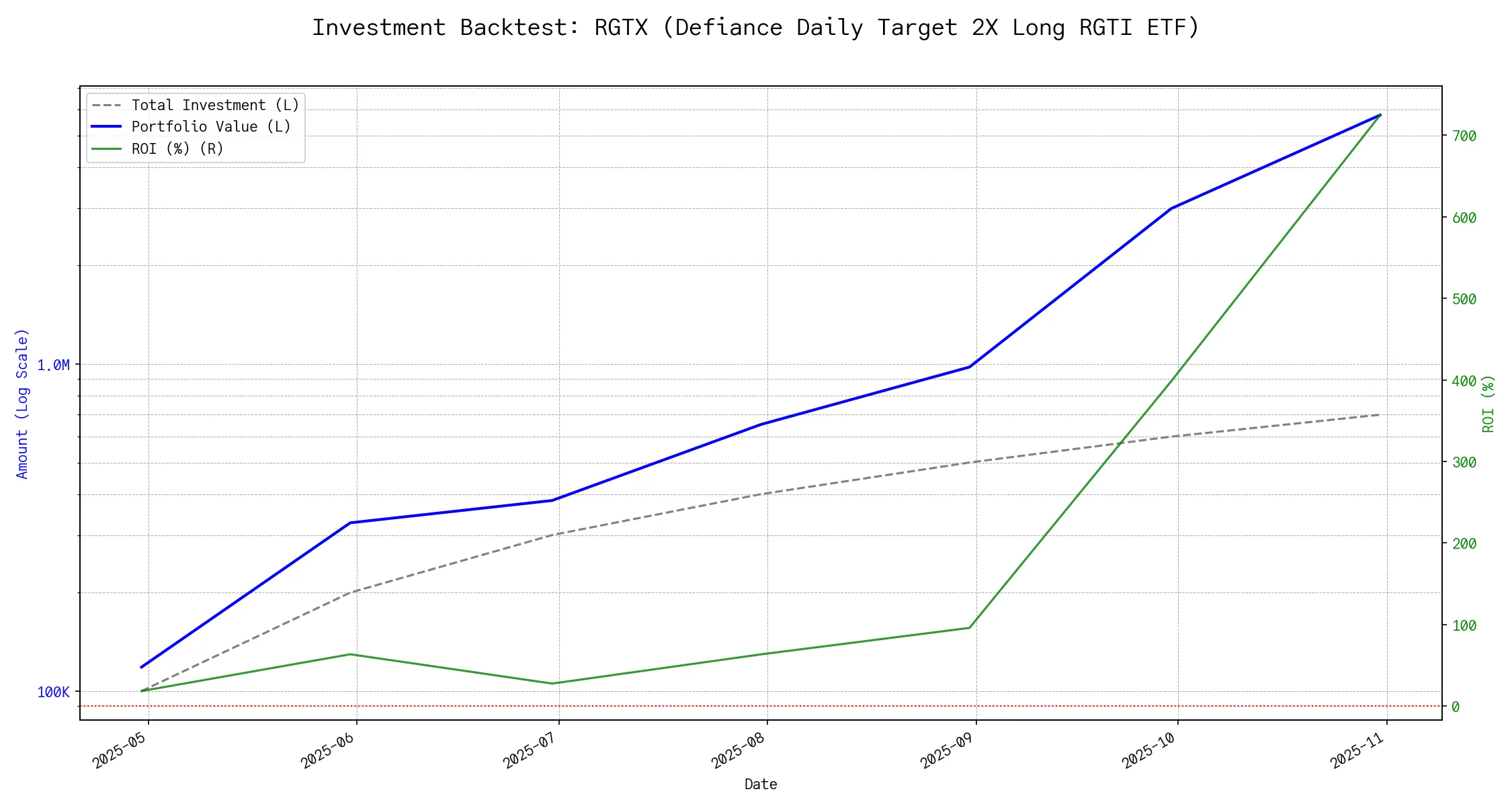Click the 2025-09 date tick label
Viewport: 1512px width, 806px height.
pyautogui.click(x=948, y=751)
